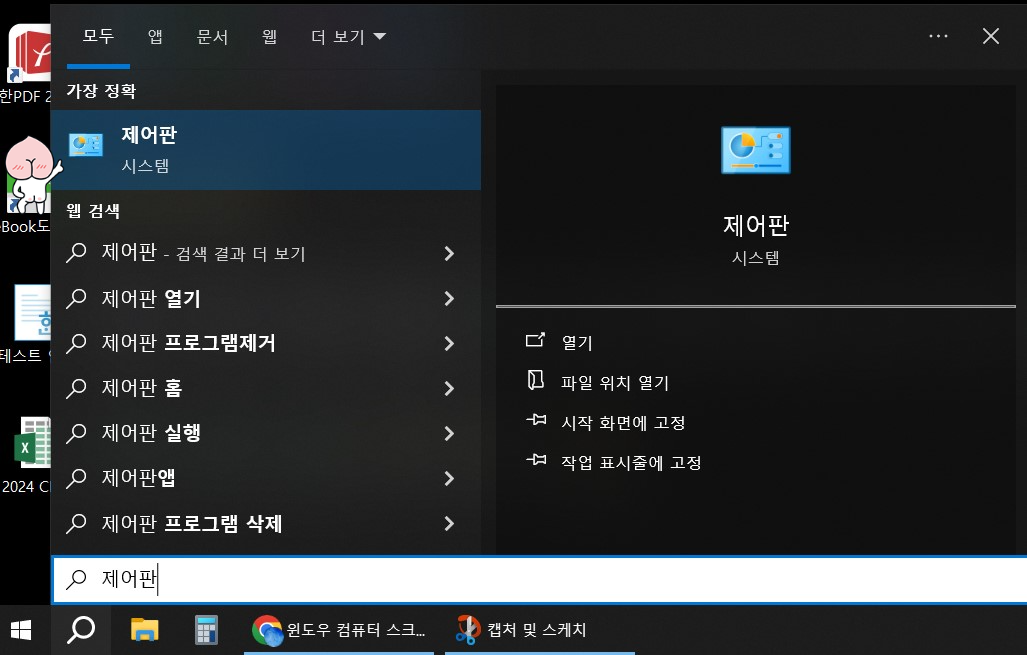
Task: Click the Control Panel icon in the preview pane
Action: [755, 149]
